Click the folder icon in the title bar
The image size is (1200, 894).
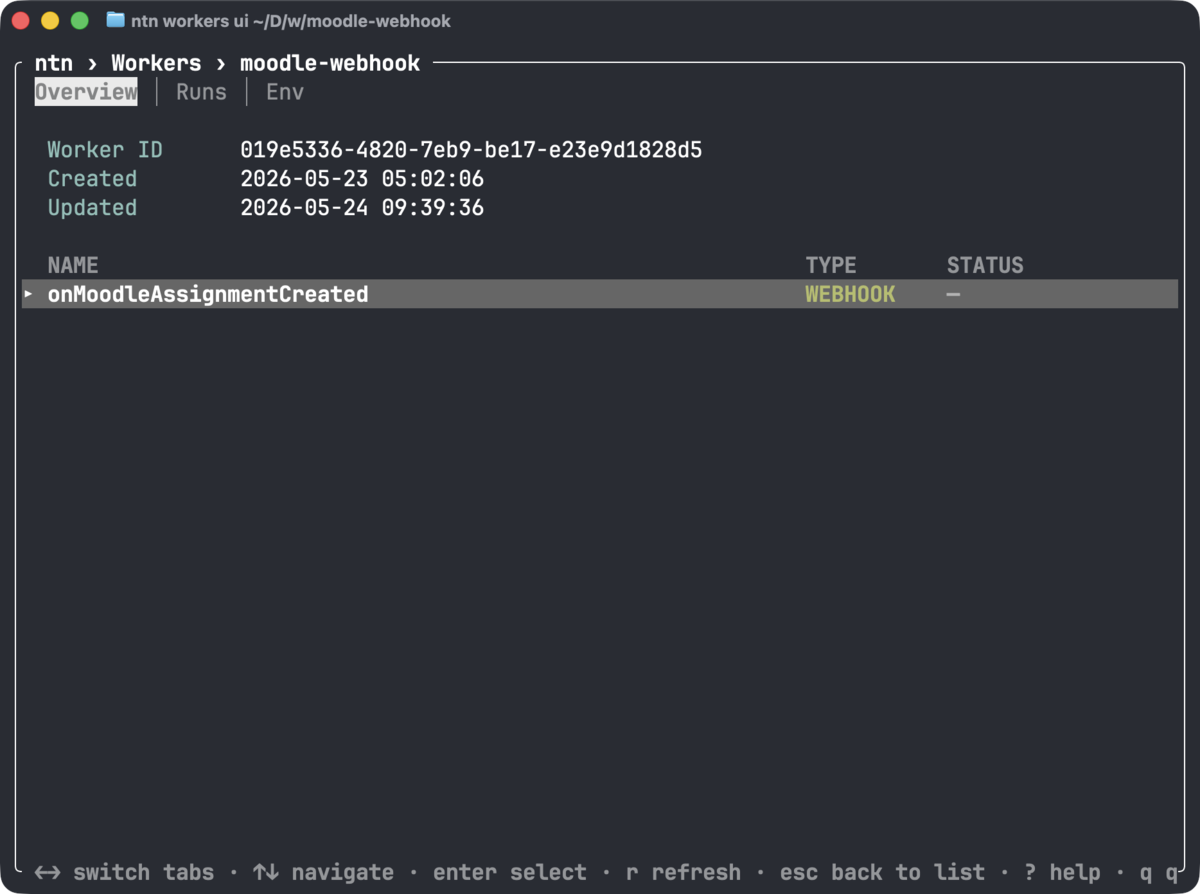(115, 20)
